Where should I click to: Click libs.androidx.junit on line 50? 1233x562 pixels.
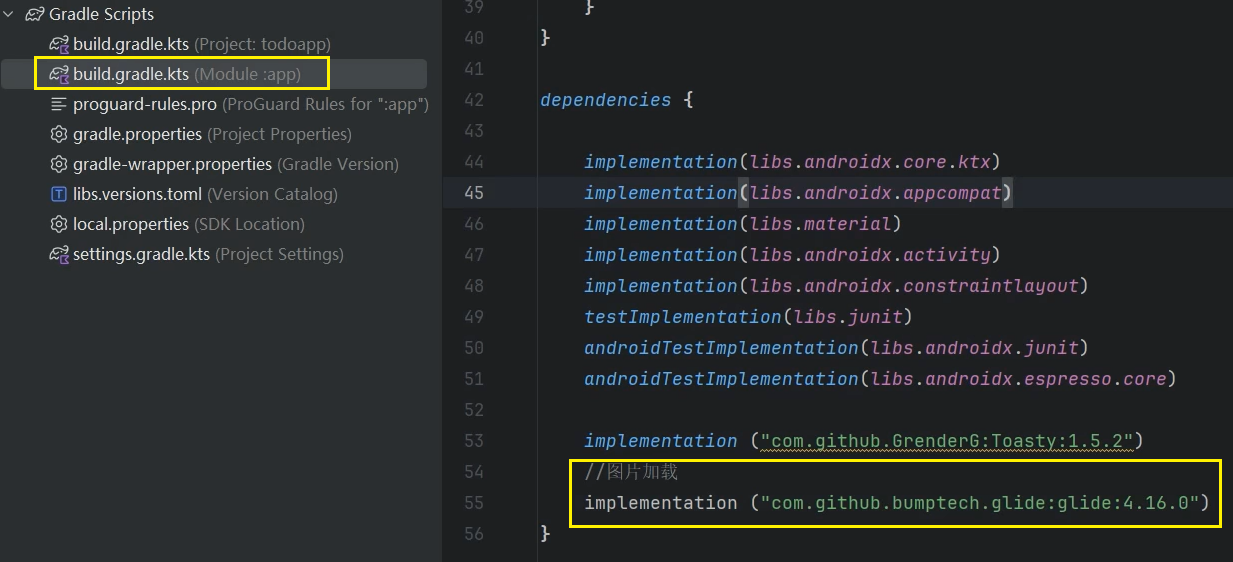click(975, 348)
